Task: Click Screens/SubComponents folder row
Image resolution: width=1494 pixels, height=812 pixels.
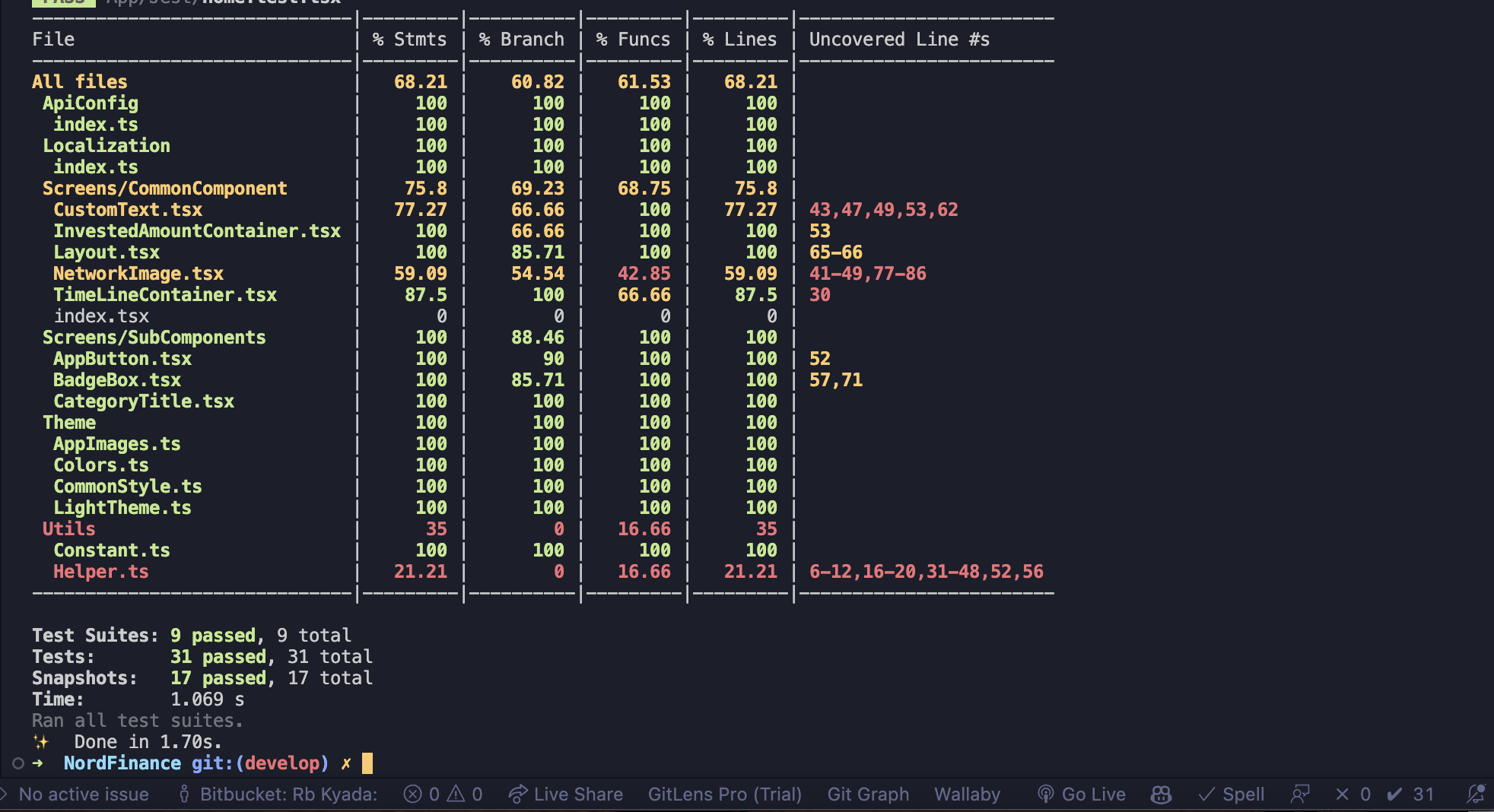Action: coord(154,338)
